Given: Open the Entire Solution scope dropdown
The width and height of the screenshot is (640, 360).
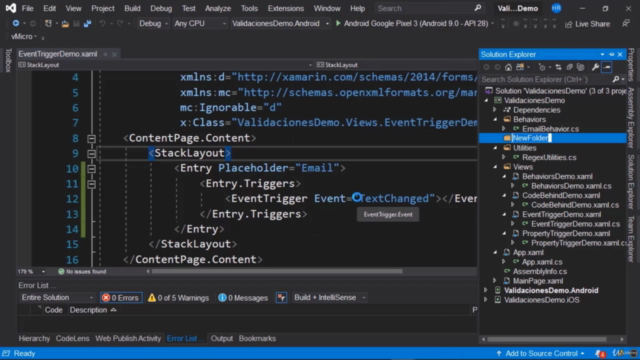Looking at the screenshot, I should pos(57,298).
